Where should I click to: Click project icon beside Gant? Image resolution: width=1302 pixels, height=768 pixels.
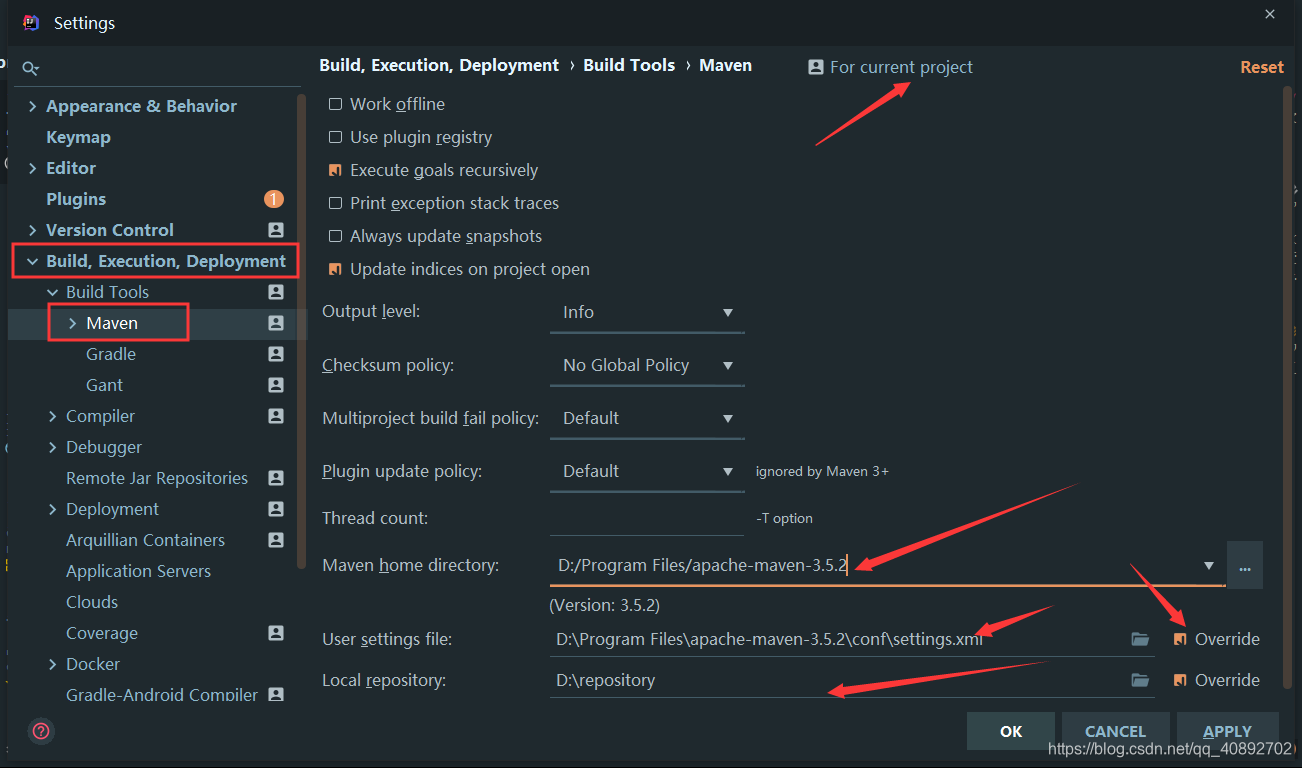tap(276, 385)
